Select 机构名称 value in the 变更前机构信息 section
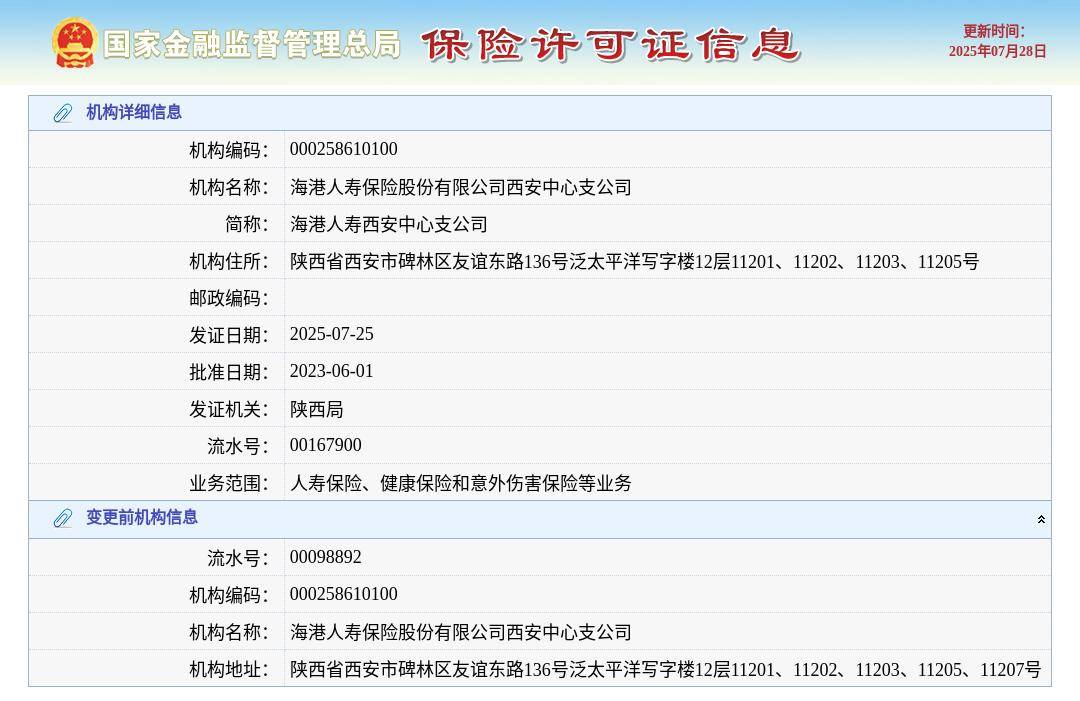The image size is (1080, 701). tap(461, 632)
